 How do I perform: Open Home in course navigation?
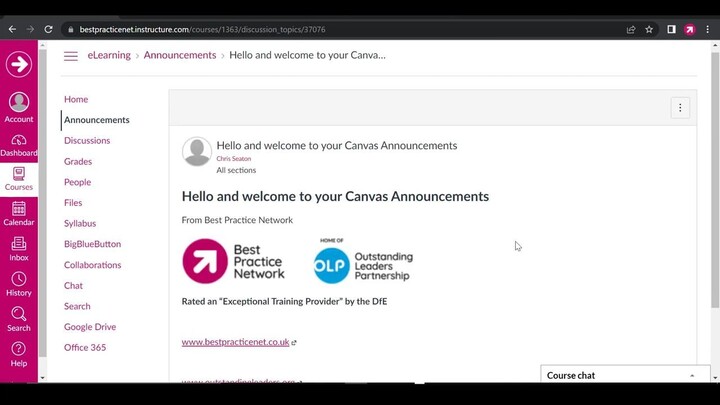tap(76, 99)
